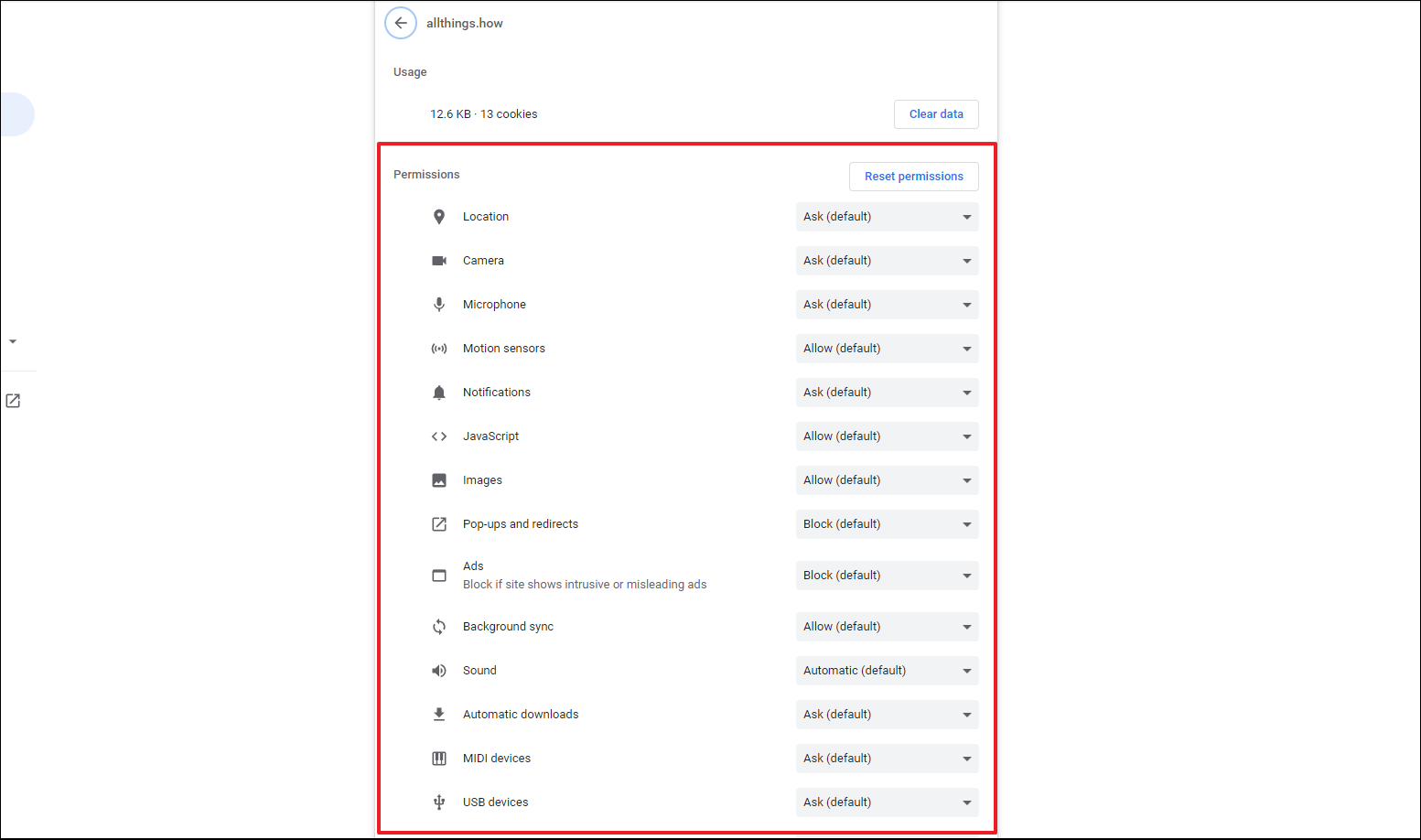Open the Motion sensors permission dropdown
The image size is (1421, 840).
tap(886, 349)
